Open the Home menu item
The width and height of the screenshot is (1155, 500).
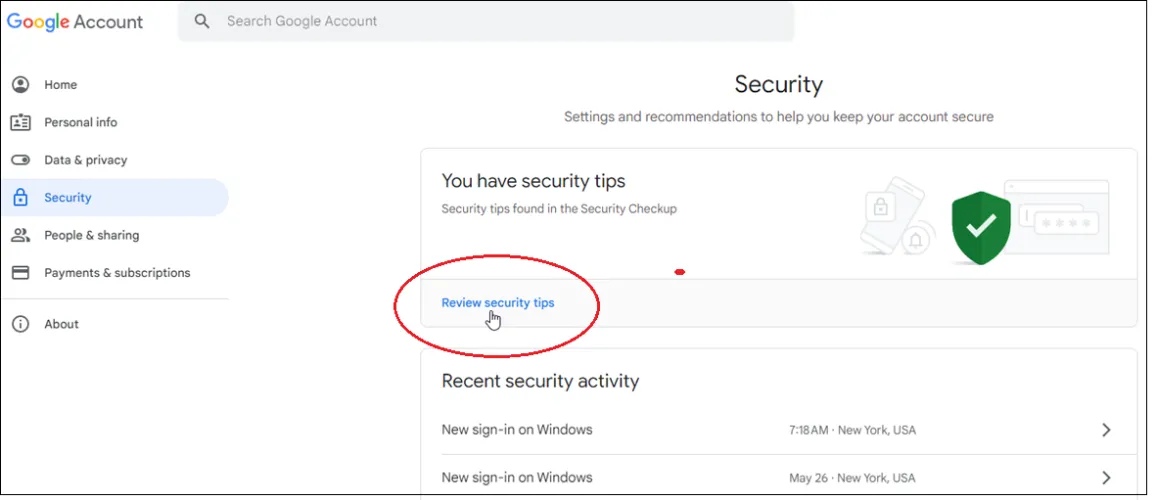(x=60, y=85)
